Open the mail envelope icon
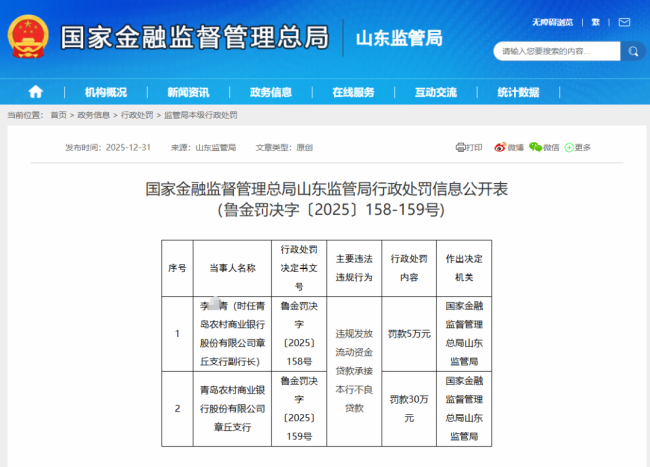This screenshot has height=467, width=650. [x=624, y=22]
